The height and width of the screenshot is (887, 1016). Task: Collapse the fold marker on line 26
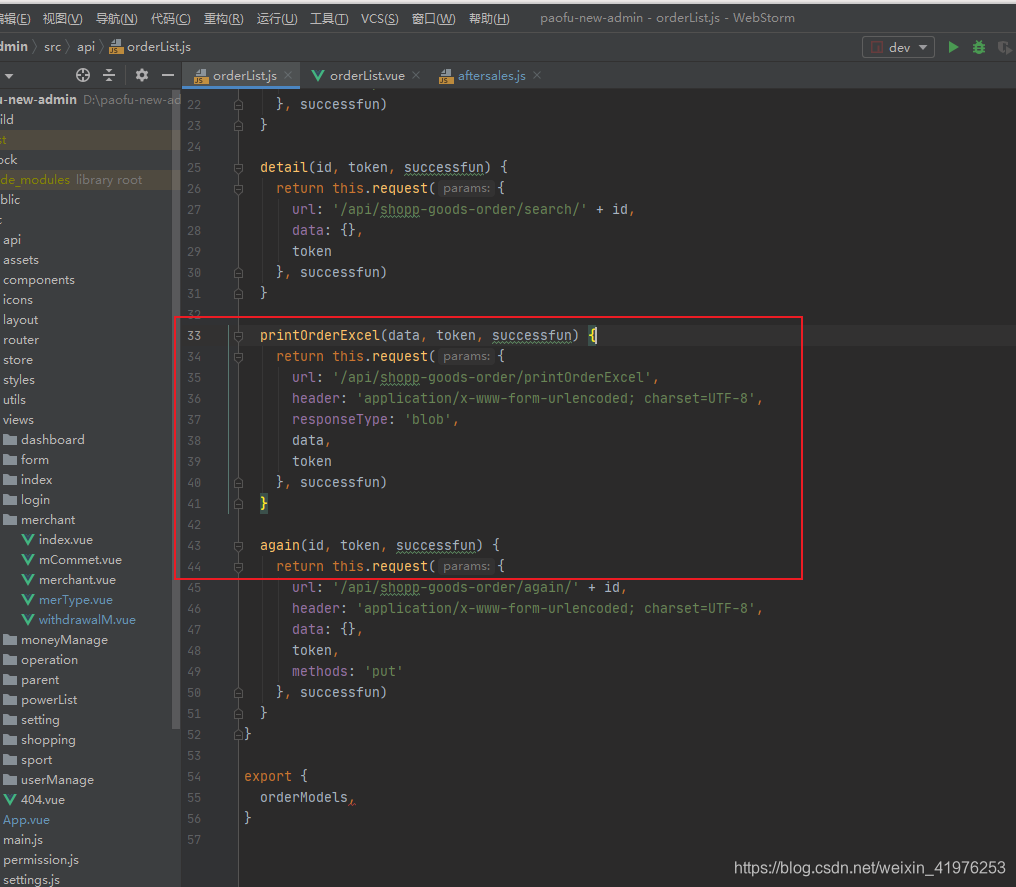(238, 189)
